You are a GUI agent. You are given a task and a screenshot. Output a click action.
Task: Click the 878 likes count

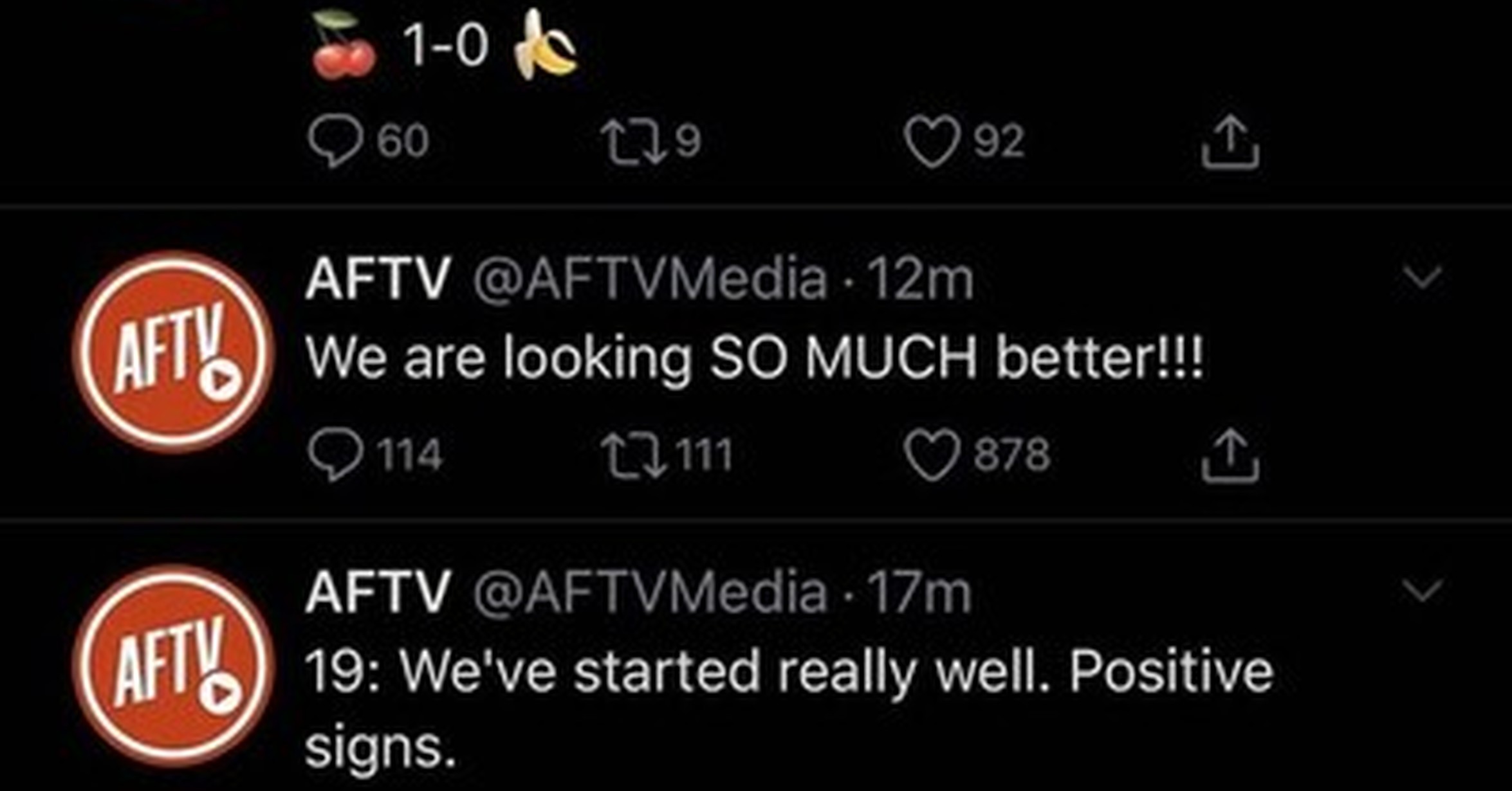[1011, 455]
